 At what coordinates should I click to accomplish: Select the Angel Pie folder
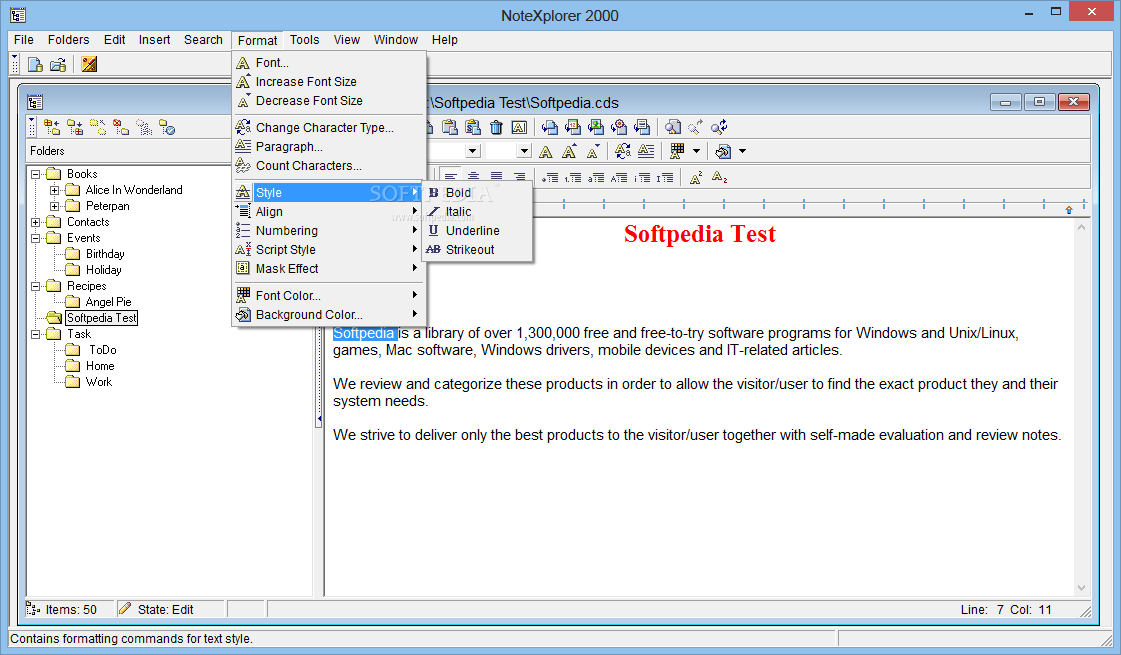(108, 302)
